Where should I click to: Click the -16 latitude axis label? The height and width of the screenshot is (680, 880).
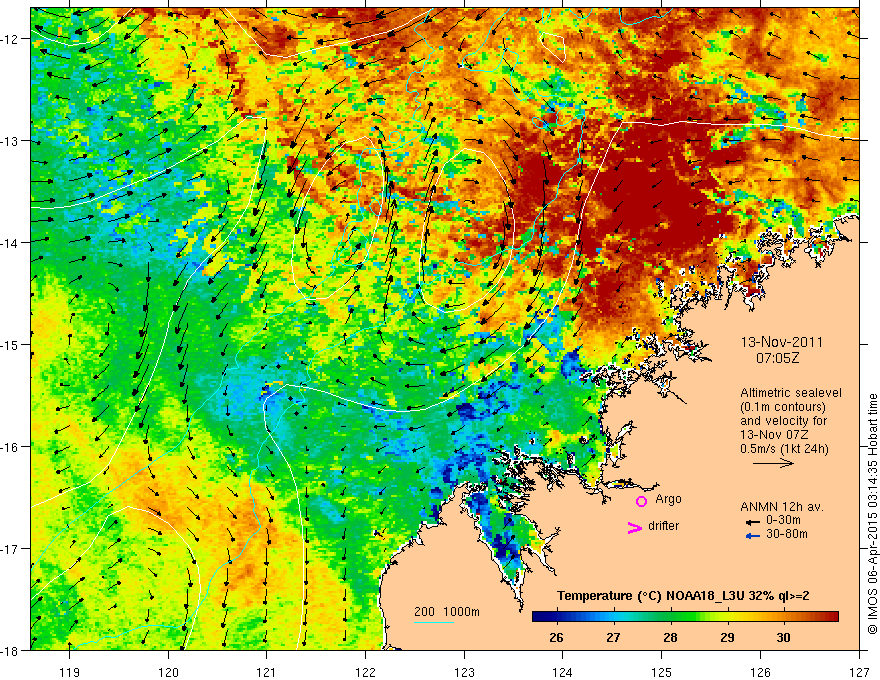(11, 447)
